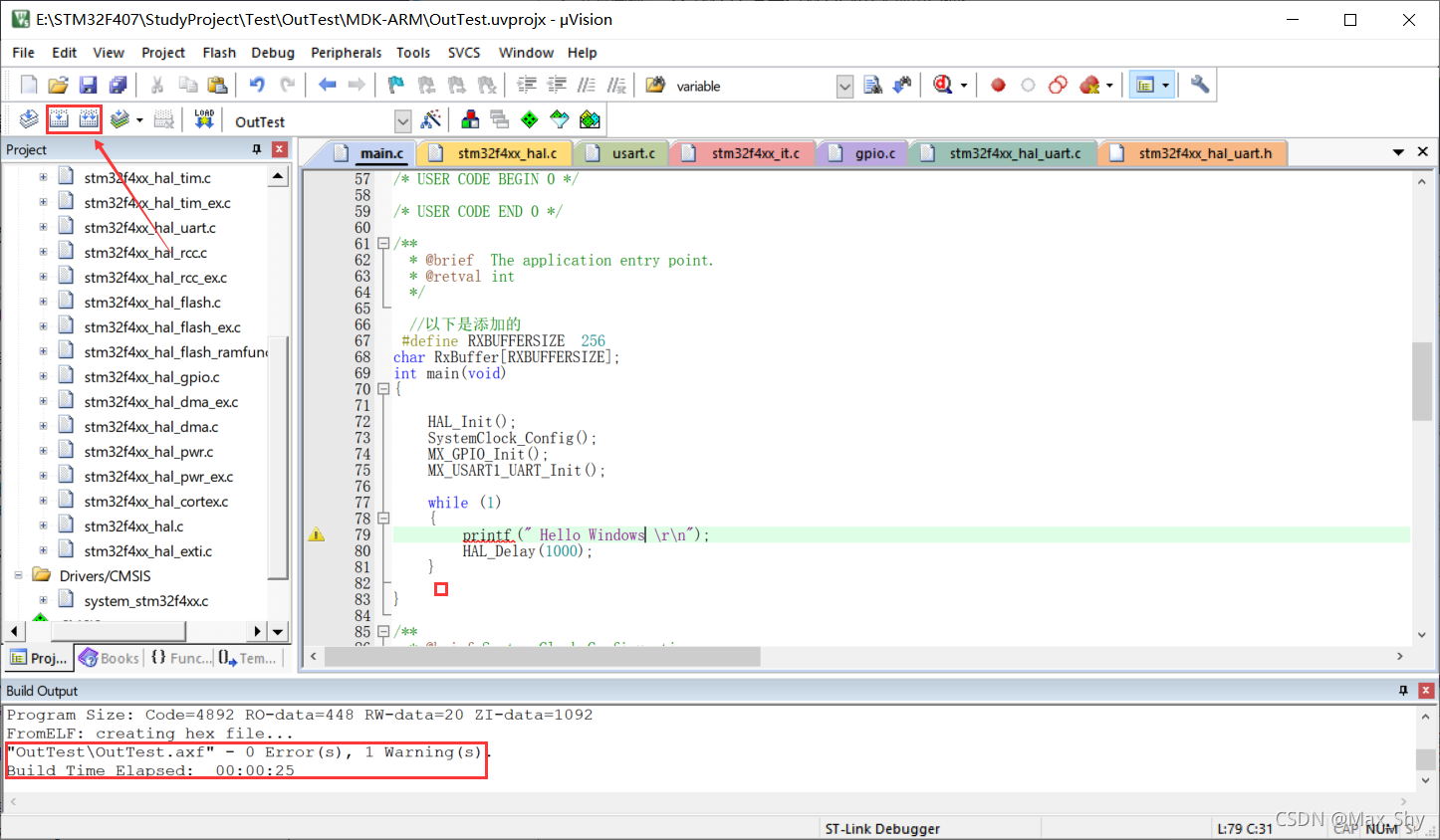Collapse the main function fold at line 70
This screenshot has width=1440, height=840.
(x=383, y=389)
